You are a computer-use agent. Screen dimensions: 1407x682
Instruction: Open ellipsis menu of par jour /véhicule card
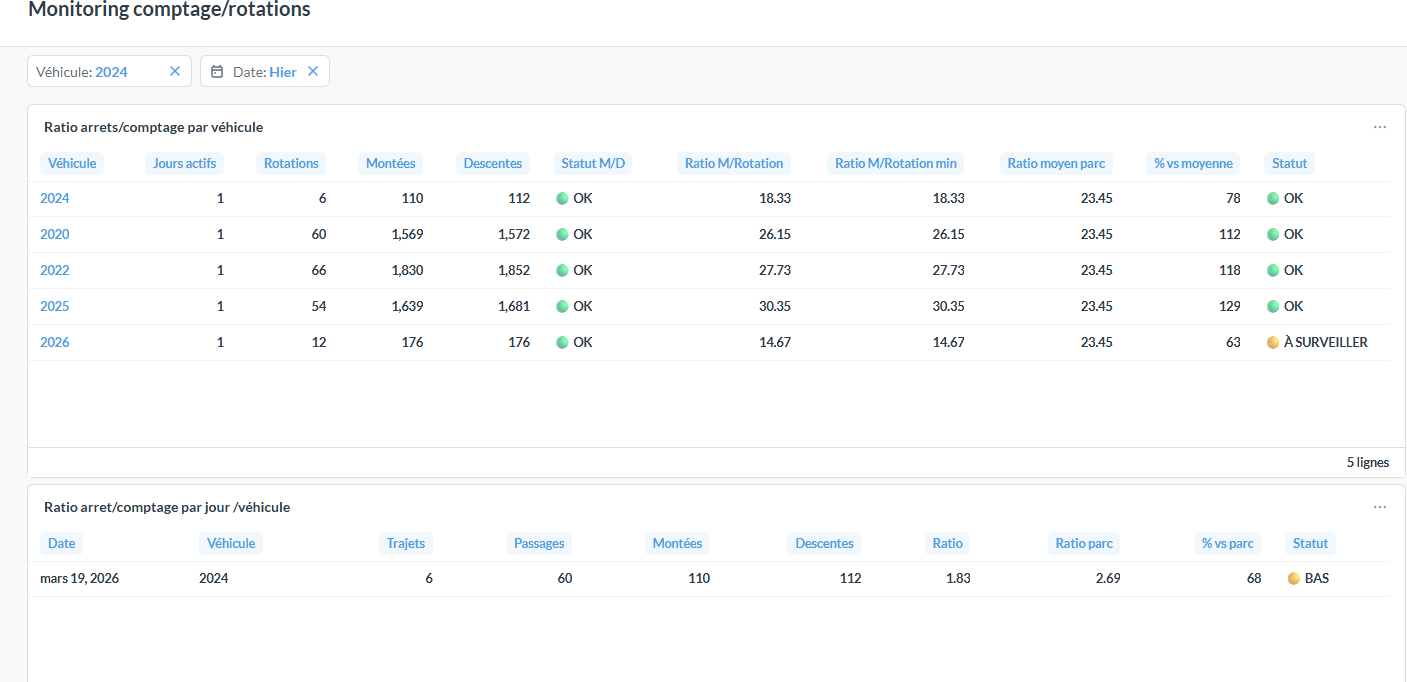[1379, 507]
